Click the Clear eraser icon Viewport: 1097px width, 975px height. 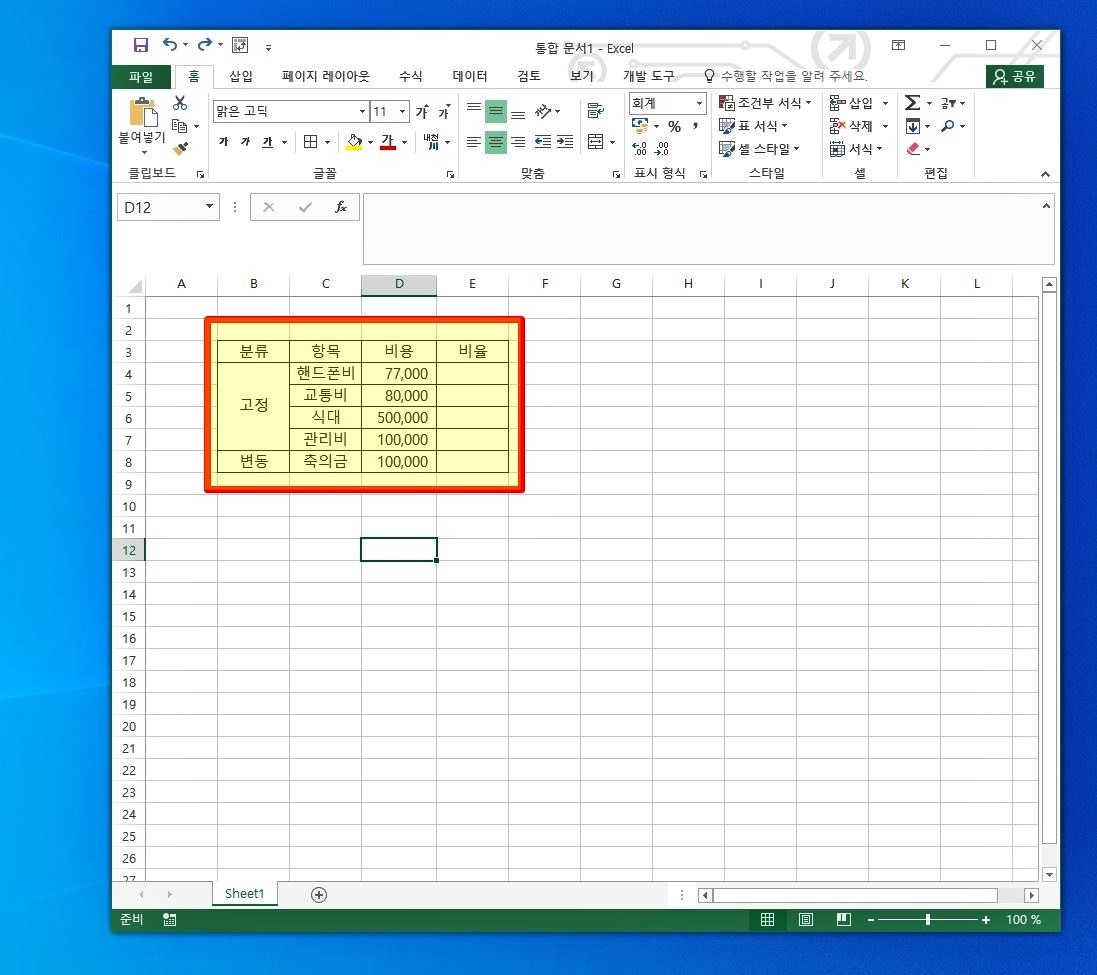(x=913, y=148)
